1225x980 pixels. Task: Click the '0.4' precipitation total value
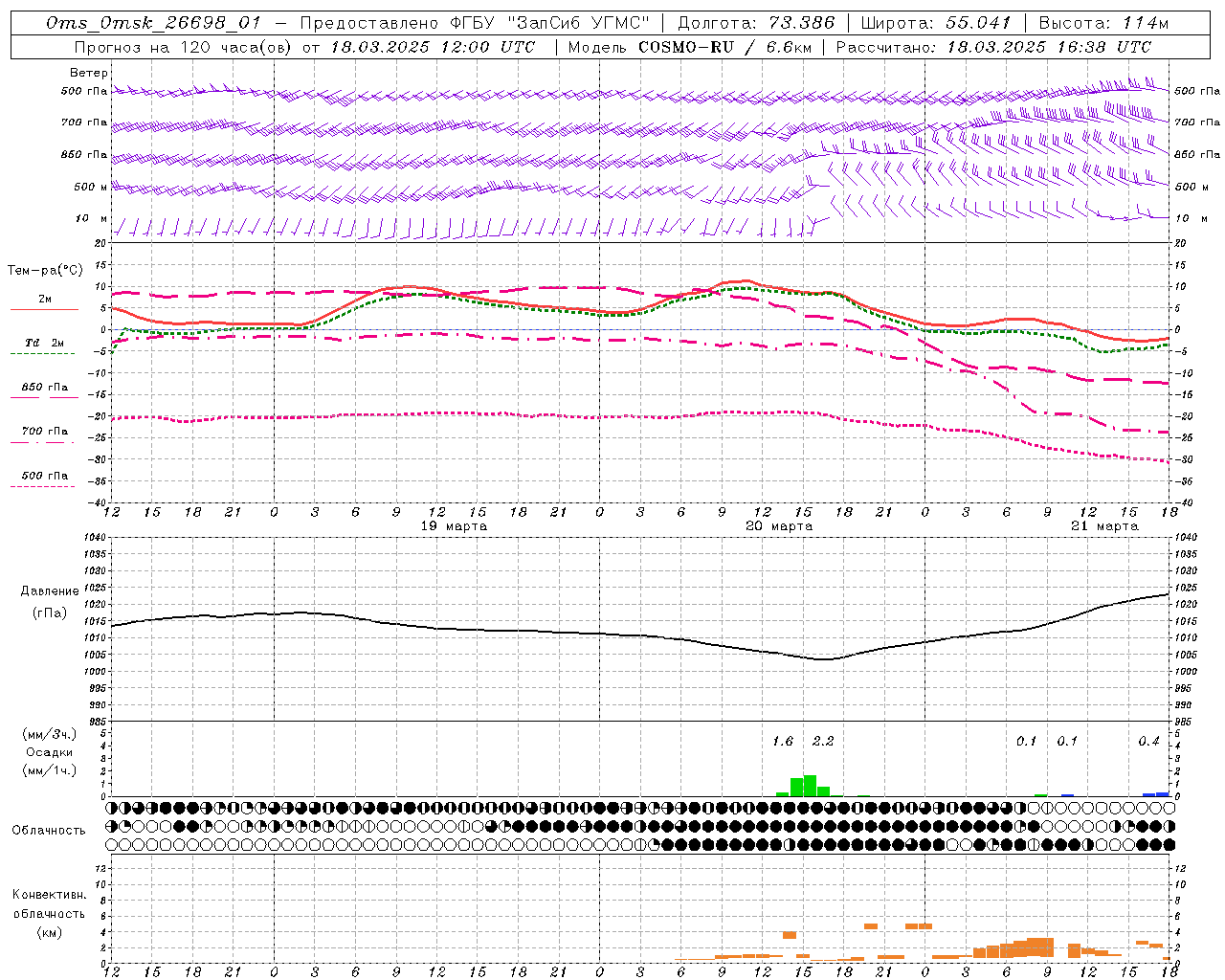tap(1148, 742)
